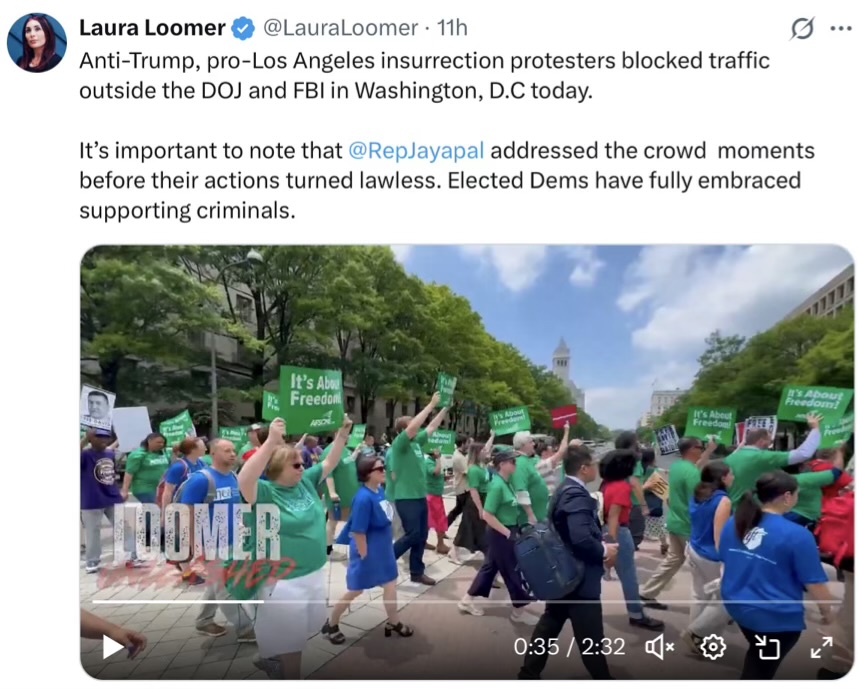Click the end of the played progress segment

[x=264, y=602]
